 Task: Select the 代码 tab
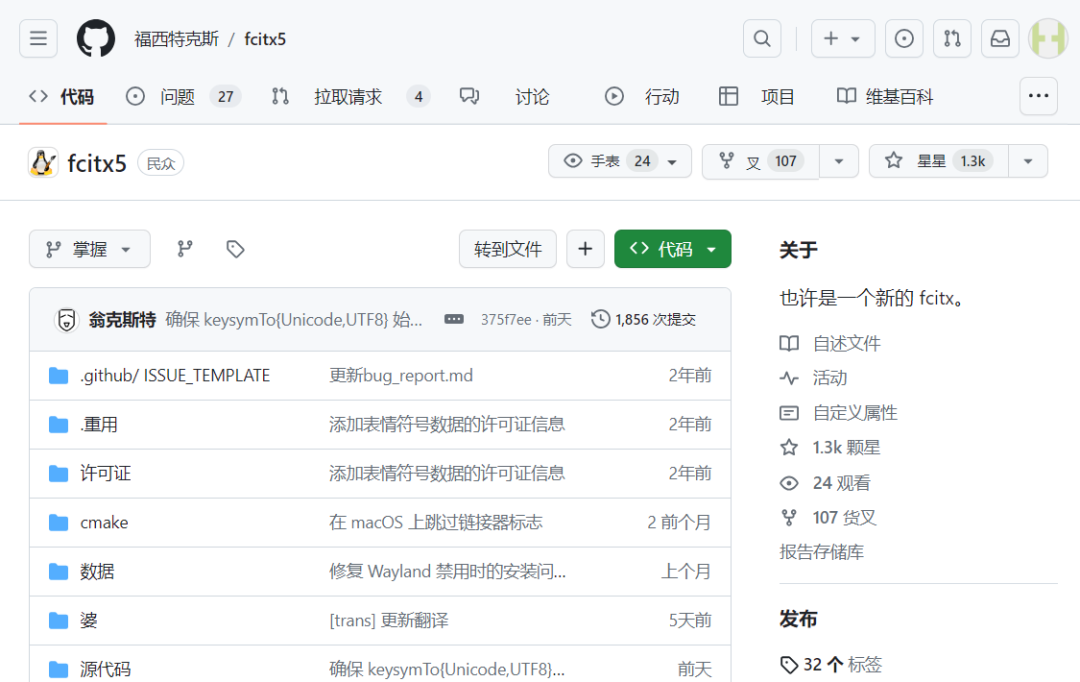coord(61,96)
